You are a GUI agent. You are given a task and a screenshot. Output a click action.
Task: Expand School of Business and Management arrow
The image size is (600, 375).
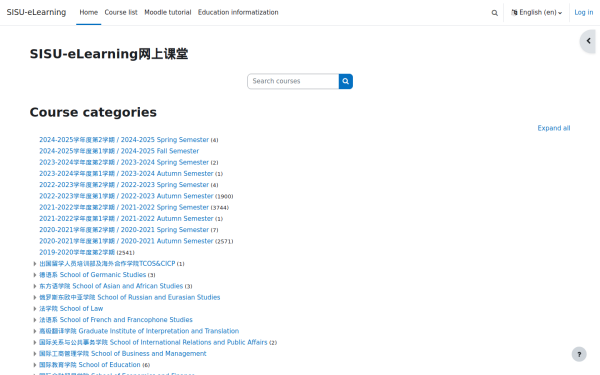point(34,354)
